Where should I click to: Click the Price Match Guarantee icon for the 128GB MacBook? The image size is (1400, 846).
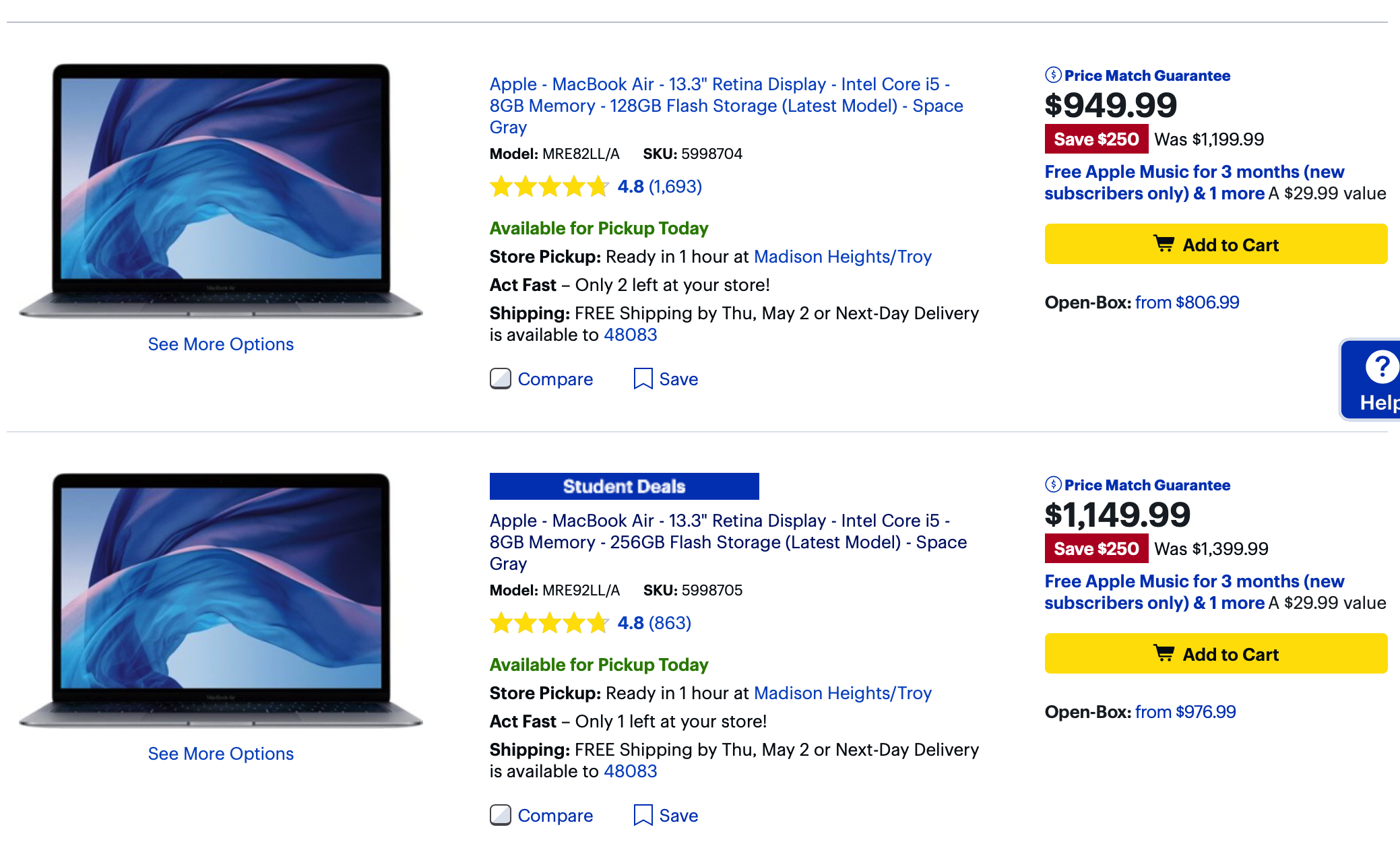tap(1053, 75)
